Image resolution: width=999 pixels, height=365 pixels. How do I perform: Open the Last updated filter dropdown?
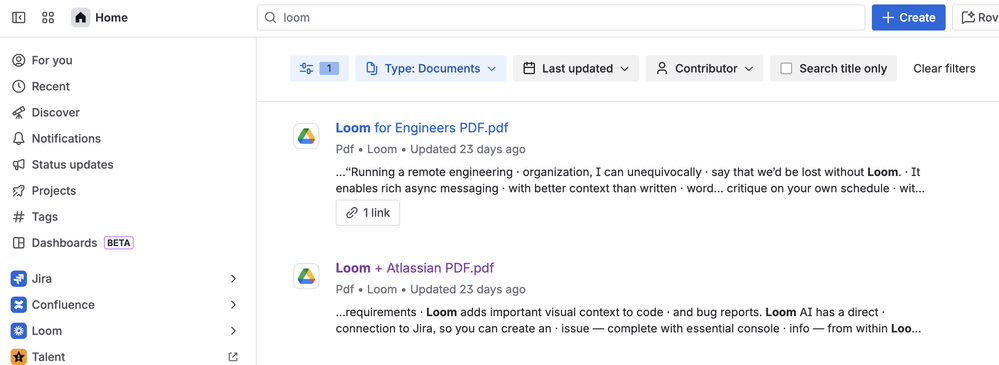(576, 68)
